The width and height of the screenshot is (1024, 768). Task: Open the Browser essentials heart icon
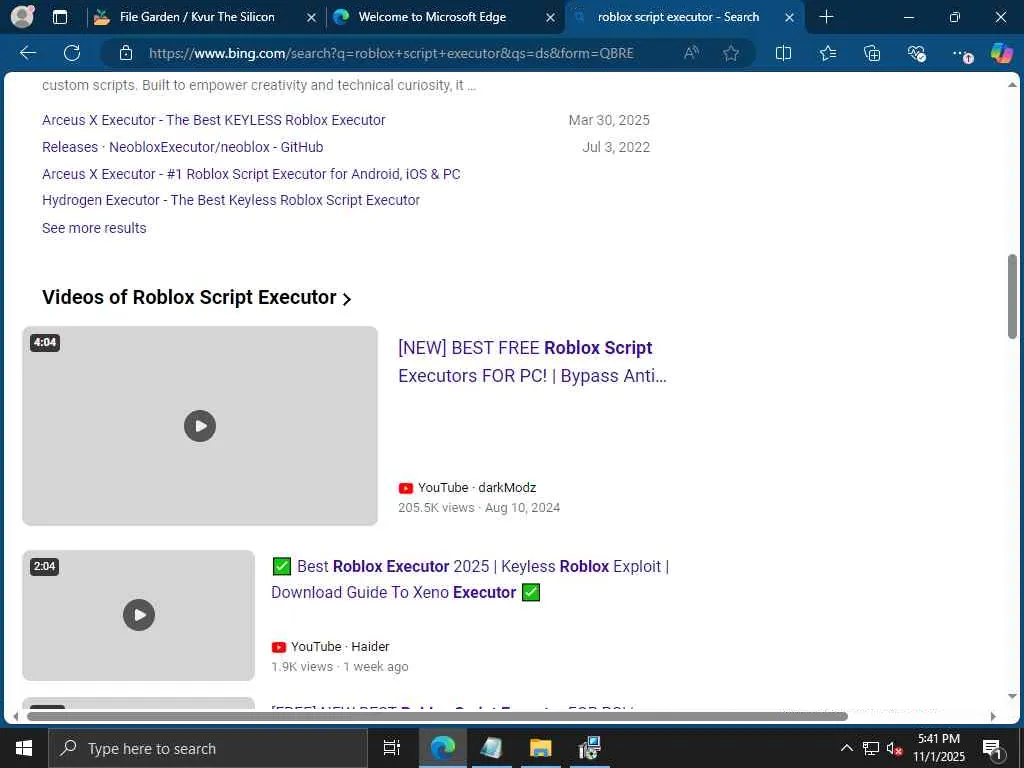tap(916, 53)
